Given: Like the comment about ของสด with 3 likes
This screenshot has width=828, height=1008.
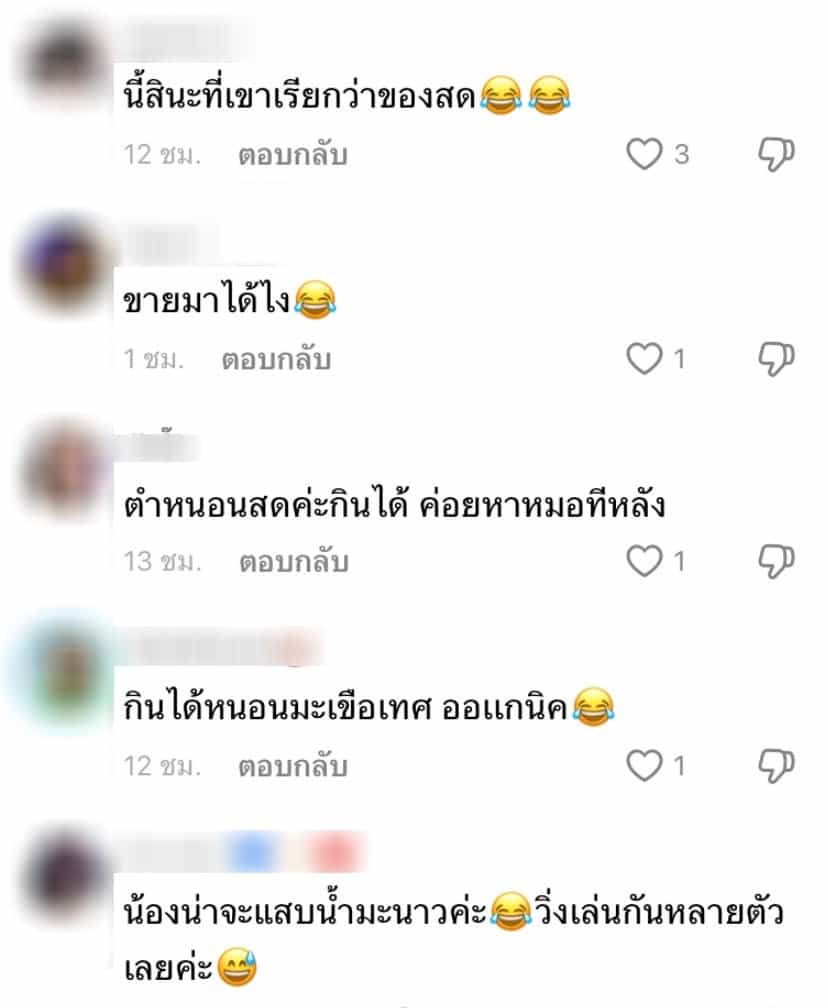Looking at the screenshot, I should coord(644,154).
